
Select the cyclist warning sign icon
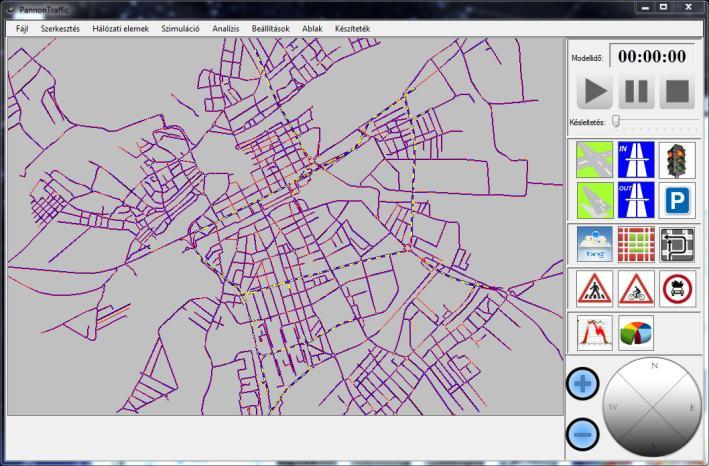point(636,288)
